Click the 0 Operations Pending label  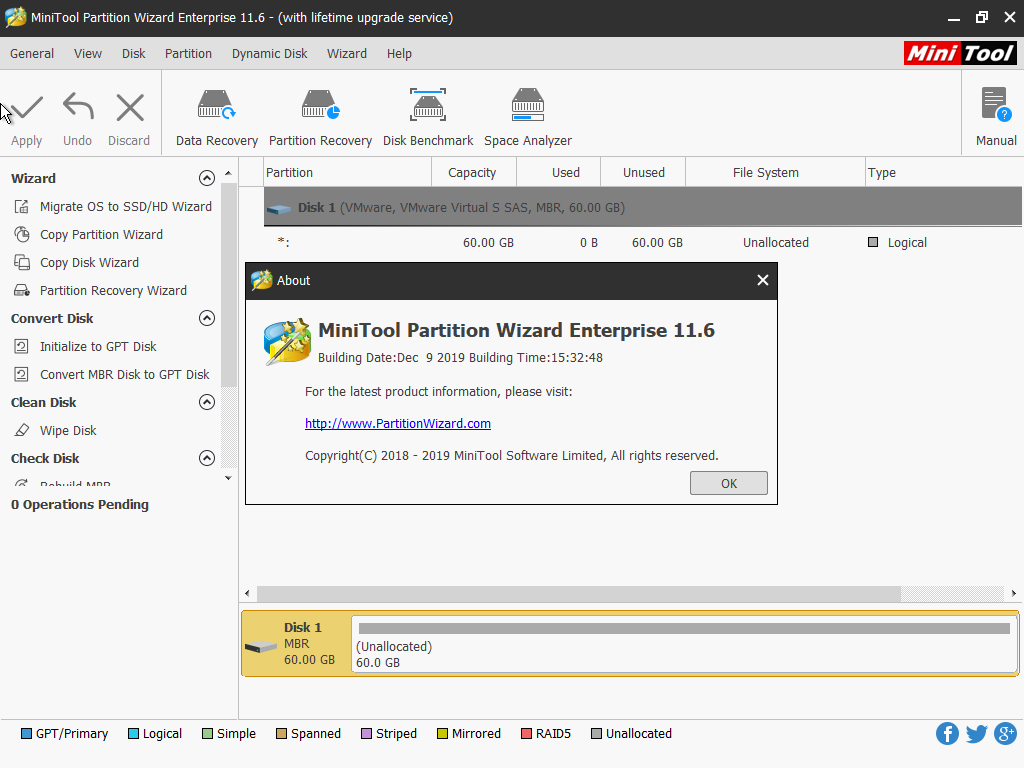[x=80, y=504]
